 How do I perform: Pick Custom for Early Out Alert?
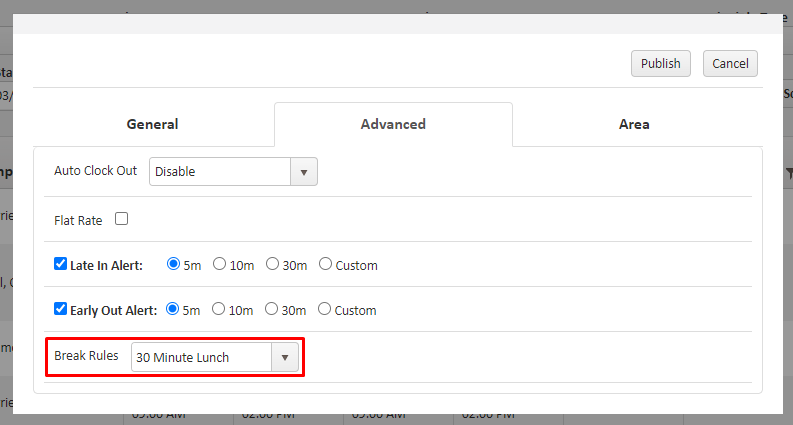(325, 310)
